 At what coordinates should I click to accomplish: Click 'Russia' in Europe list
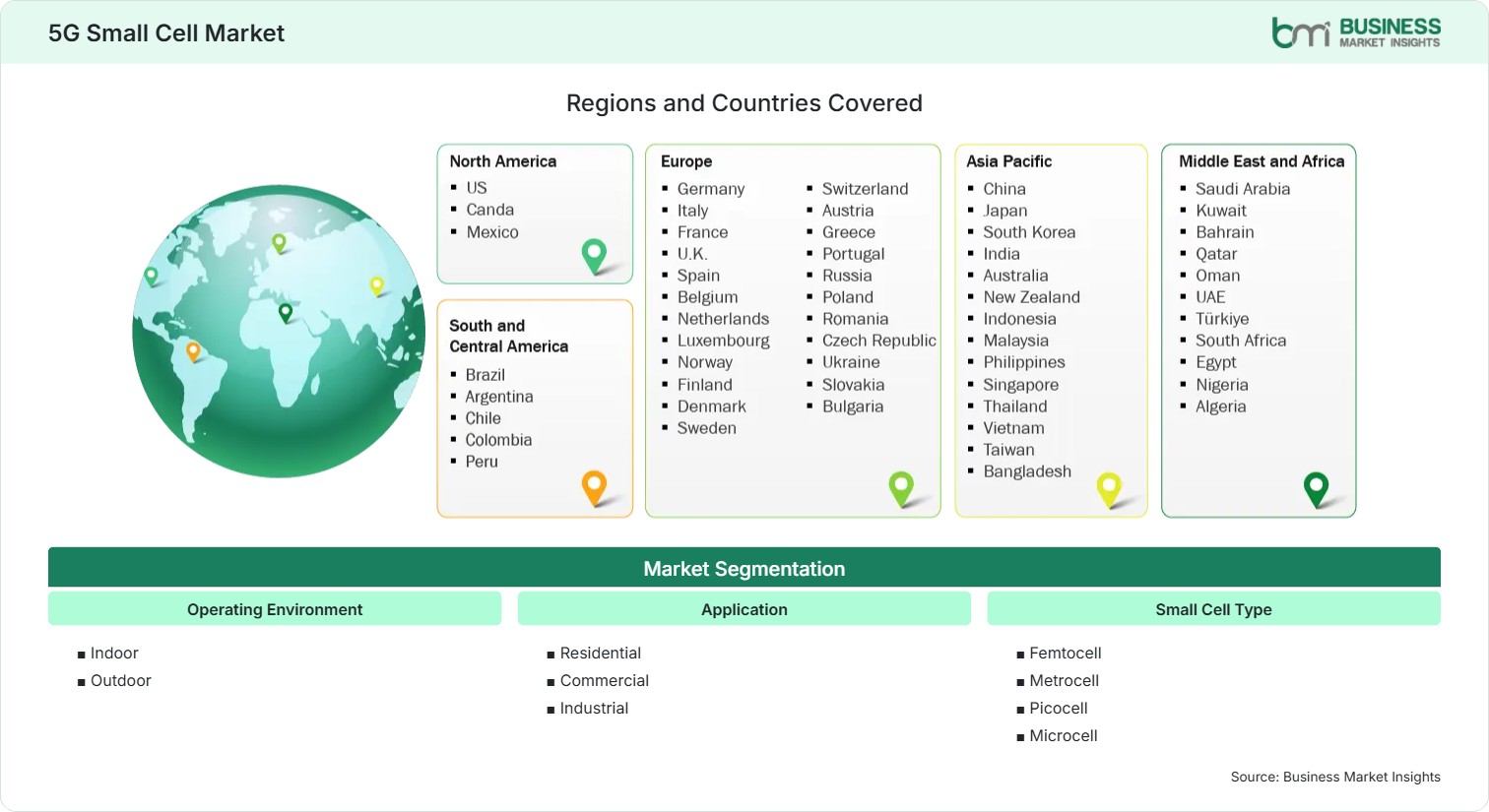pyautogui.click(x=847, y=276)
